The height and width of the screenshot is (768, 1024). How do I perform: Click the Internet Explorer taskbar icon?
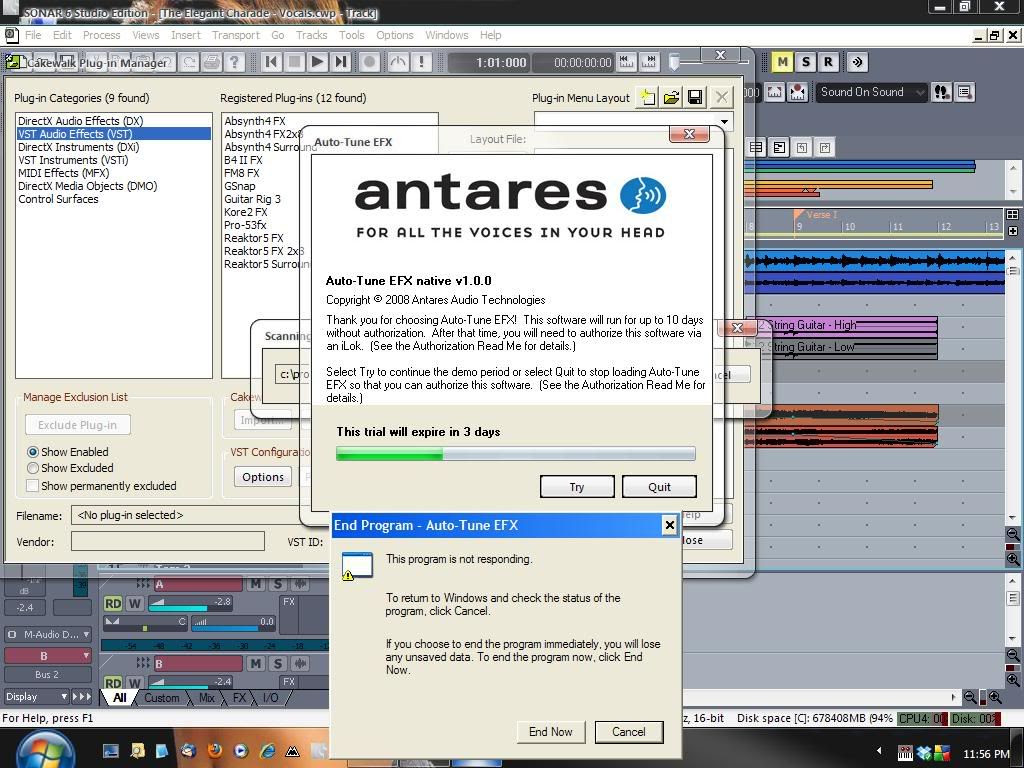click(x=267, y=751)
